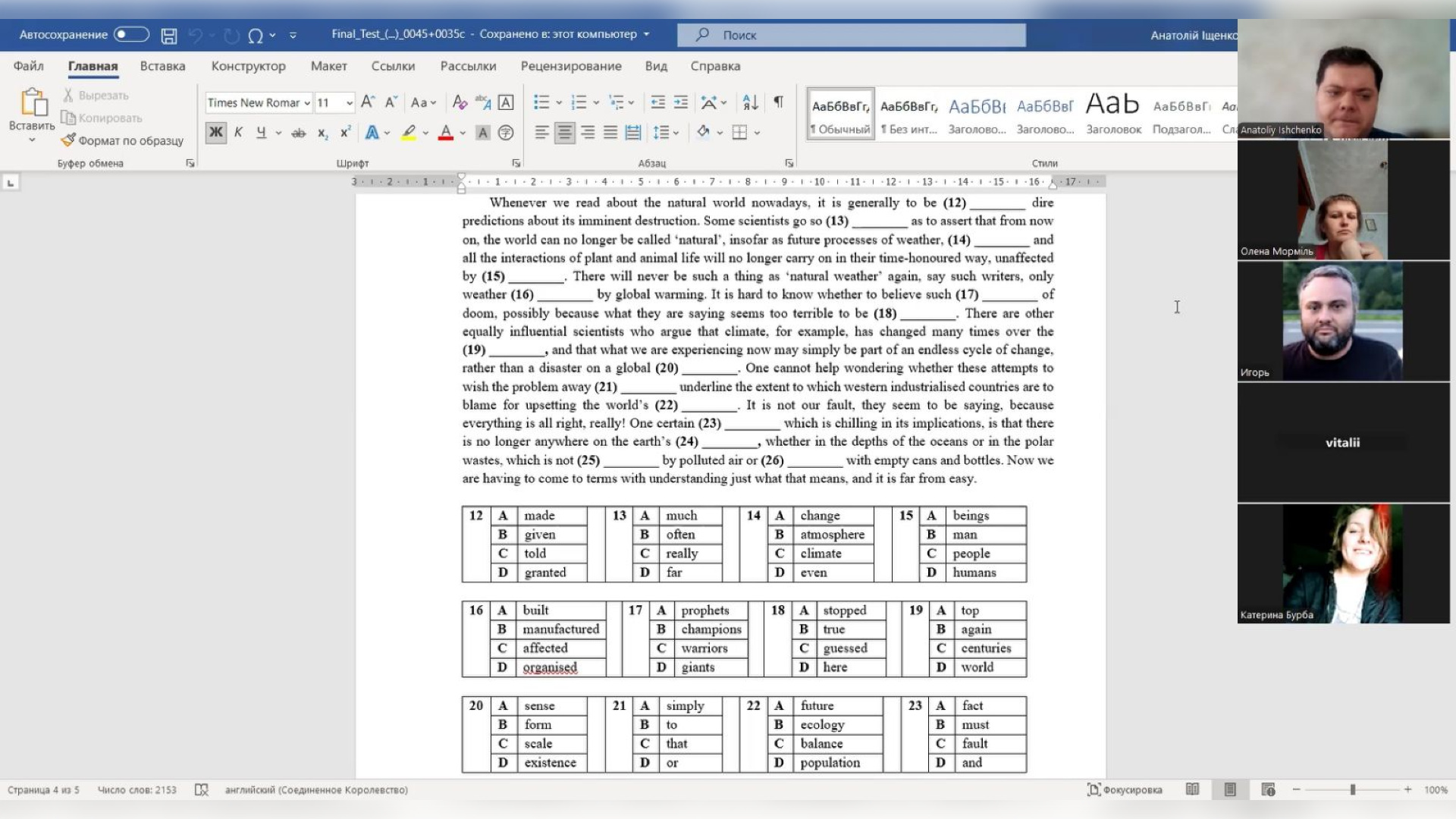The height and width of the screenshot is (819, 1456).
Task: Toggle bold formatting (Ж)
Action: 215,133
